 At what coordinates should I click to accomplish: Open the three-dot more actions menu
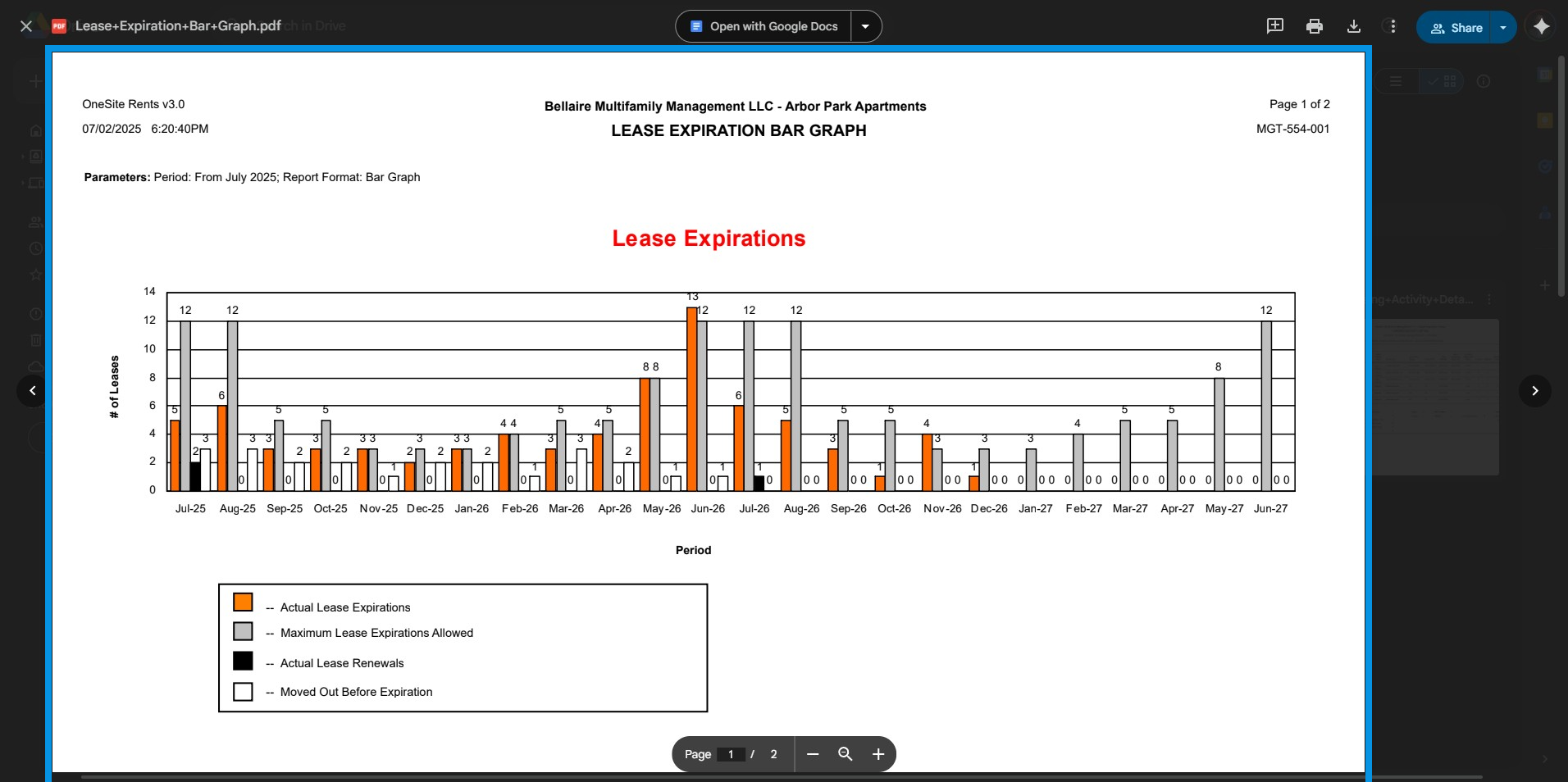pos(1393,26)
